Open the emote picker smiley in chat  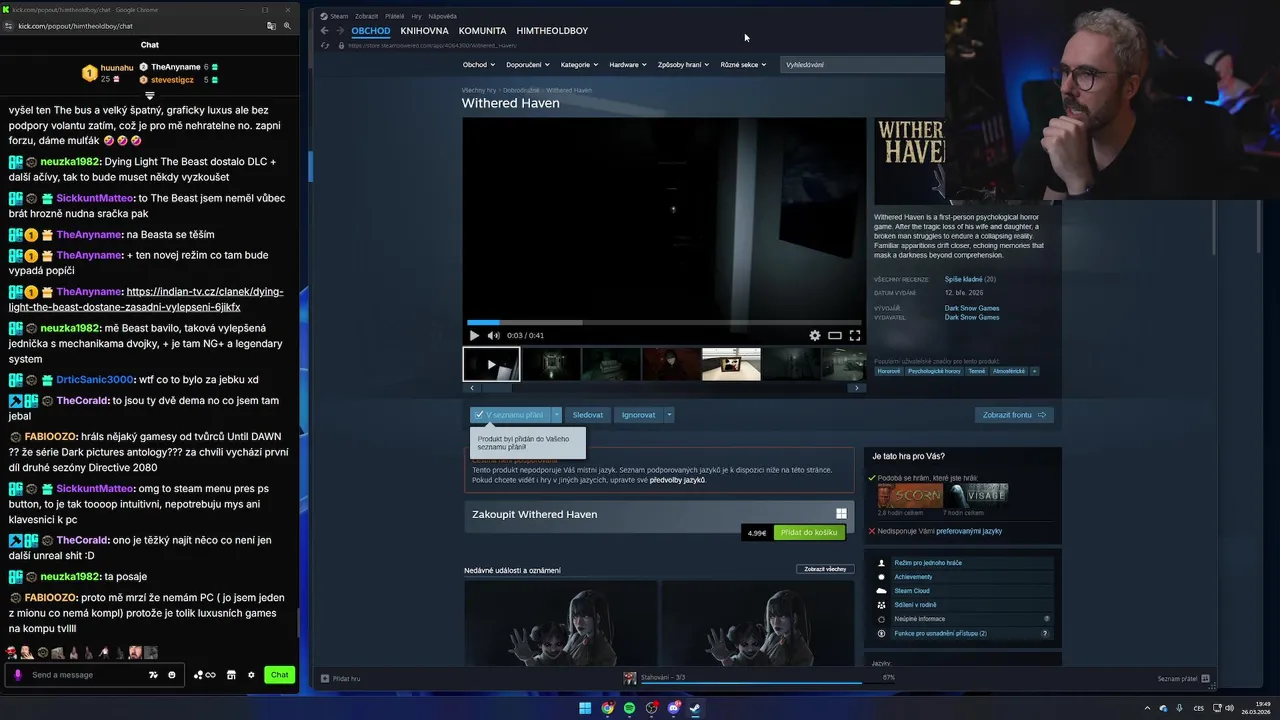172,675
